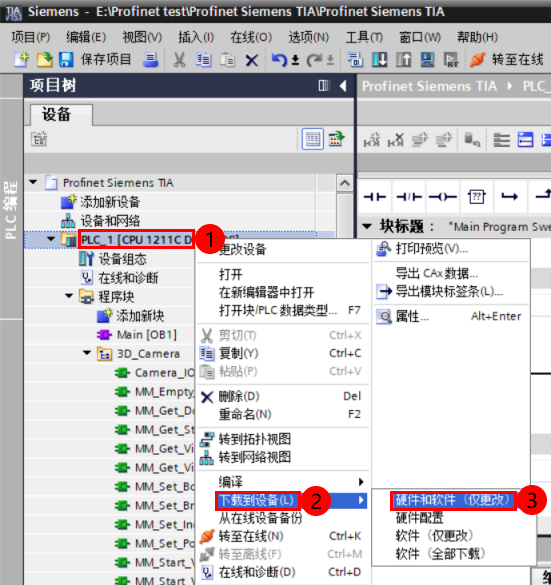Click the start runtime RT toolbar icon
Image resolution: width=551 pixels, height=585 pixels.
click(x=451, y=59)
